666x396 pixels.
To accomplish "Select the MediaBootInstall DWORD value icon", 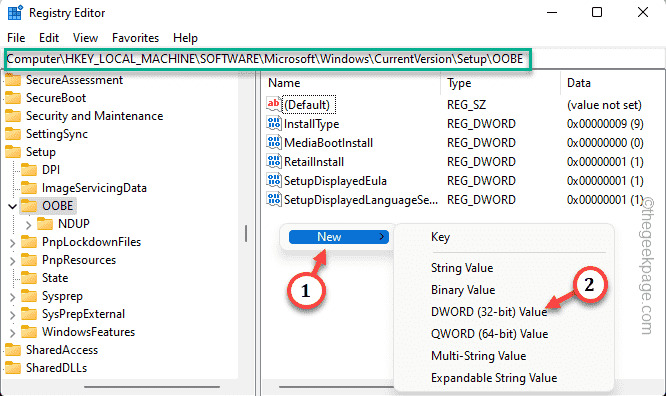I will 274,142.
